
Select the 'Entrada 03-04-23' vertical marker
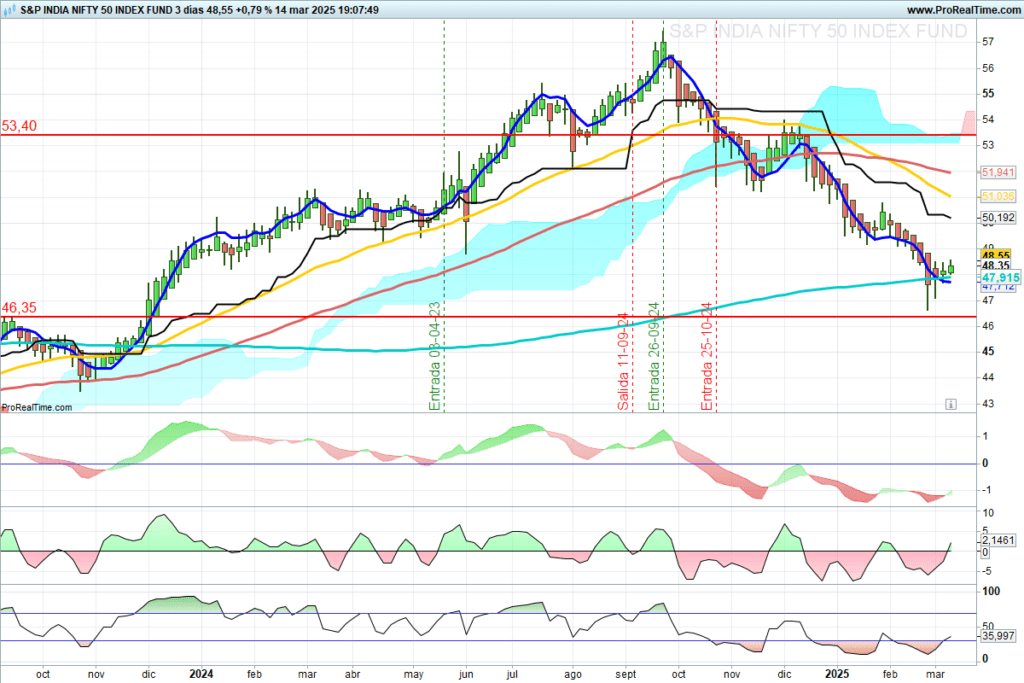pos(435,356)
